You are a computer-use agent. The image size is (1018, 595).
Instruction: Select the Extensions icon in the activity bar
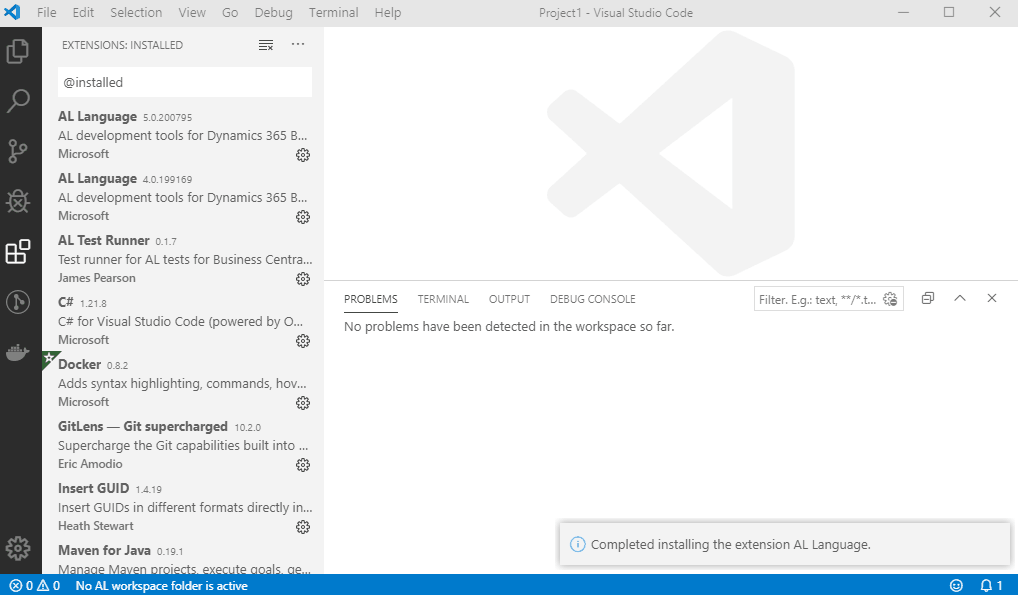click(x=18, y=251)
